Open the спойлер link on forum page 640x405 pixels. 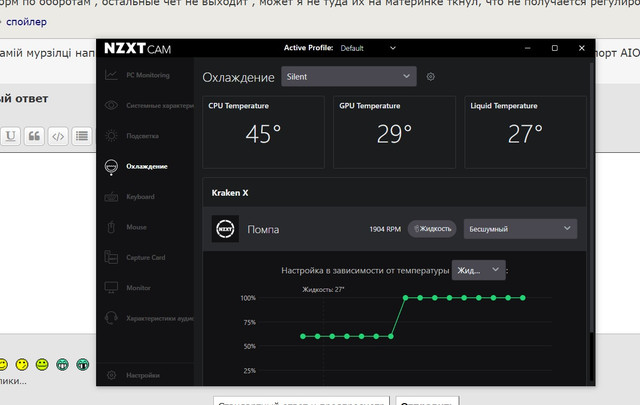tap(26, 22)
